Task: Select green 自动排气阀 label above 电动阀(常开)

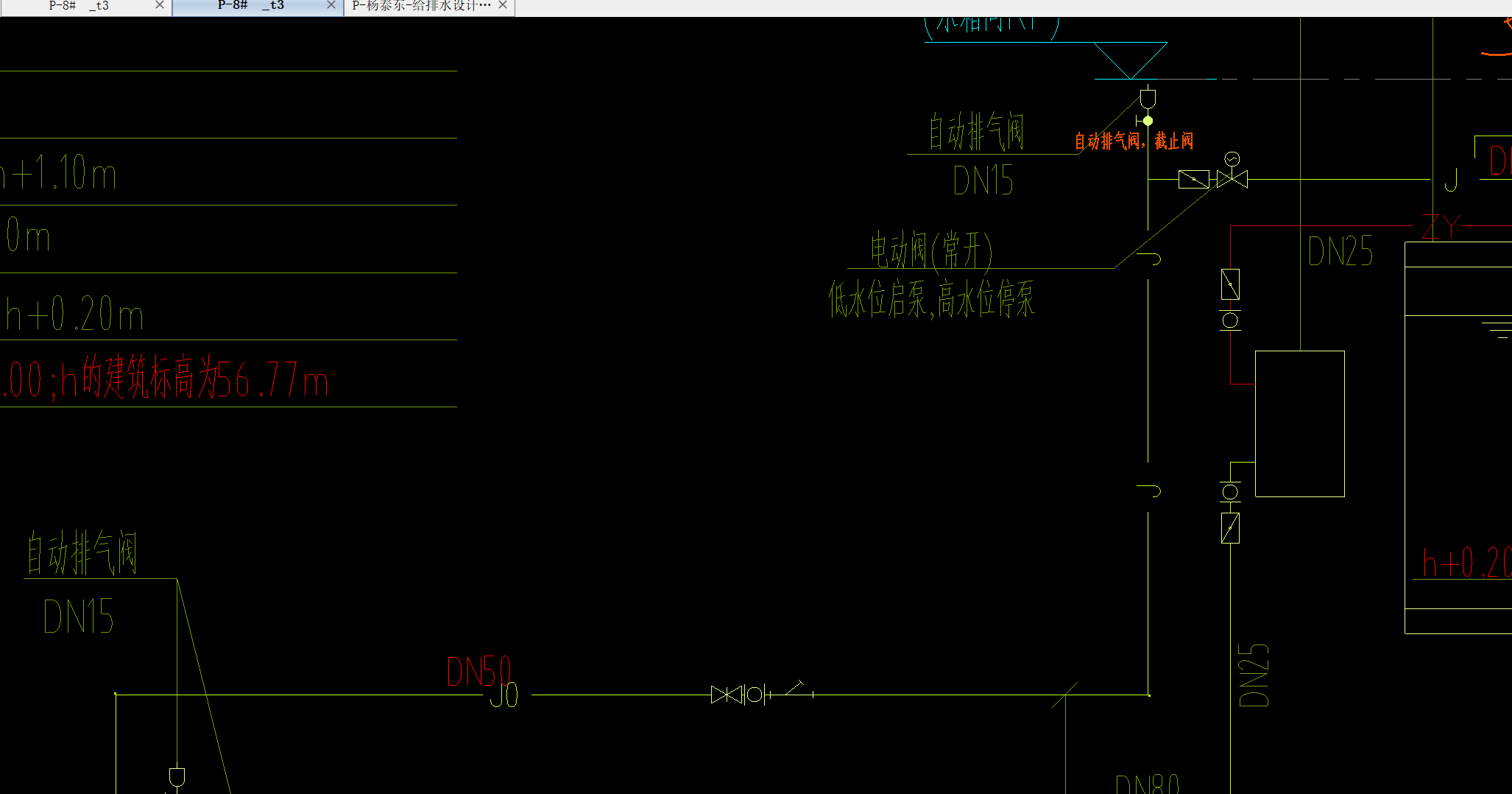Action: coord(977,132)
